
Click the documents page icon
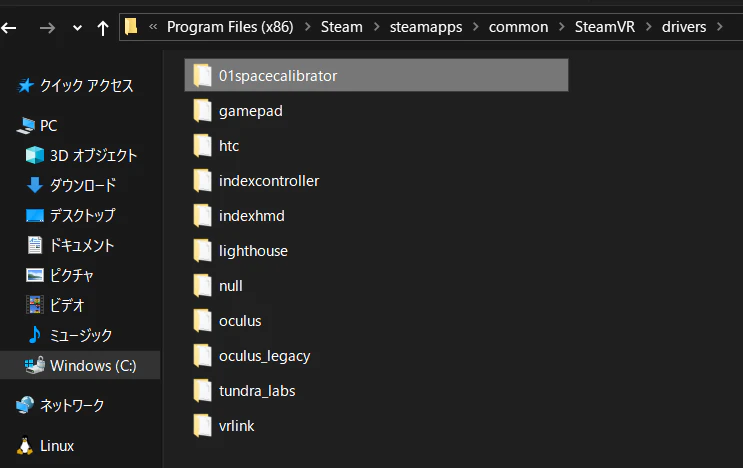pyautogui.click(x=35, y=245)
